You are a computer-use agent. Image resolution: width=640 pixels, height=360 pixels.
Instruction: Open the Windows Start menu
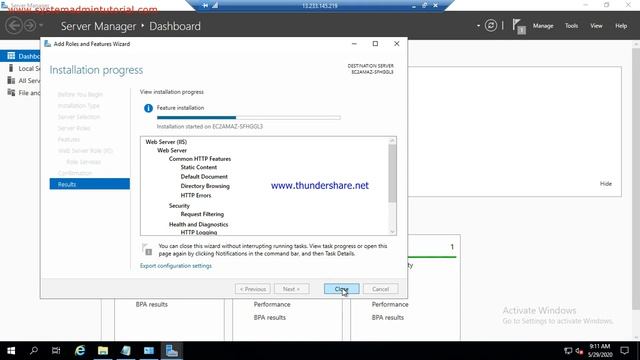tap(11, 351)
